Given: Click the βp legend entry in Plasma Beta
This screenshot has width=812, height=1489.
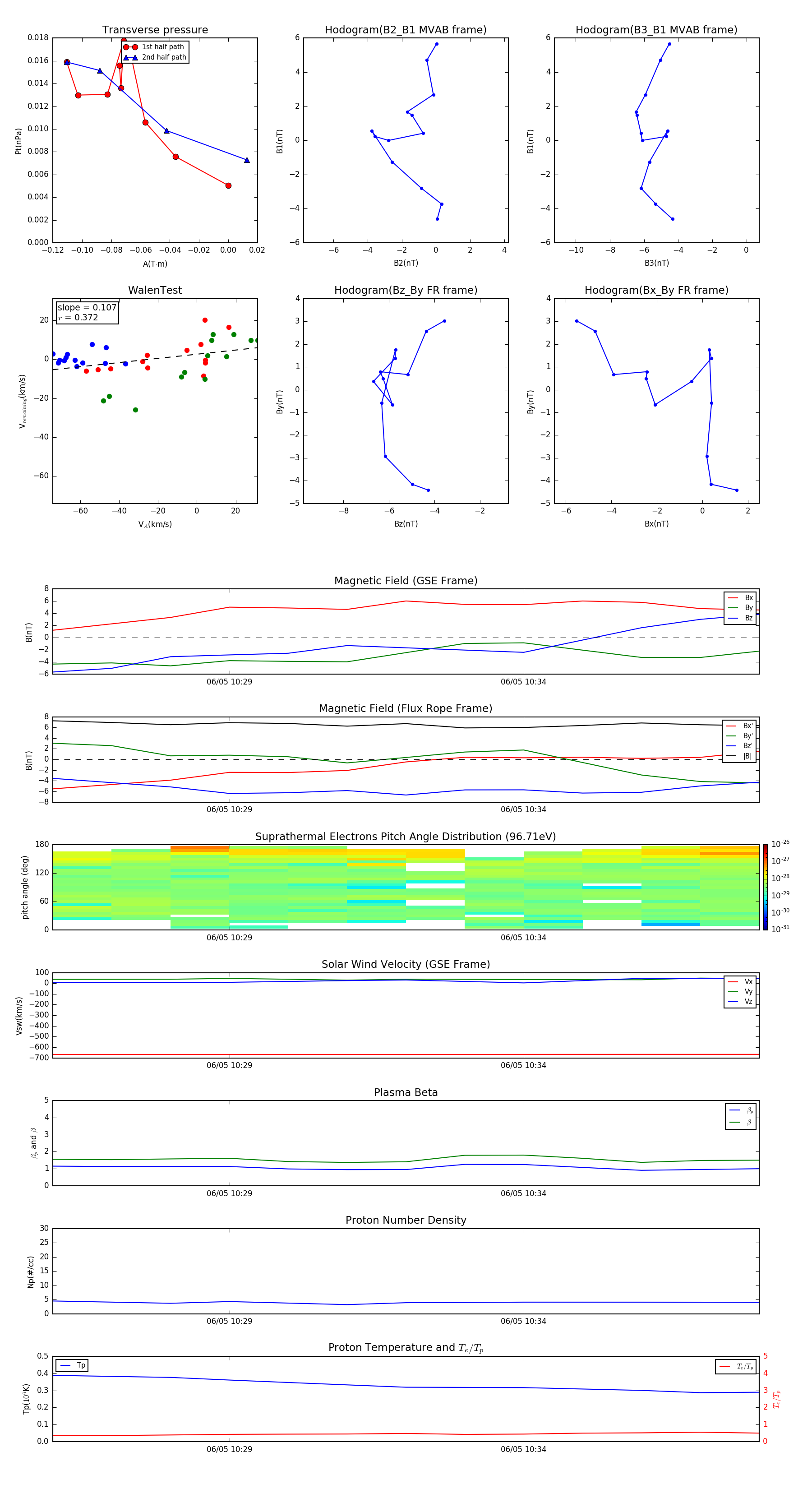Looking at the screenshot, I should [742, 1110].
